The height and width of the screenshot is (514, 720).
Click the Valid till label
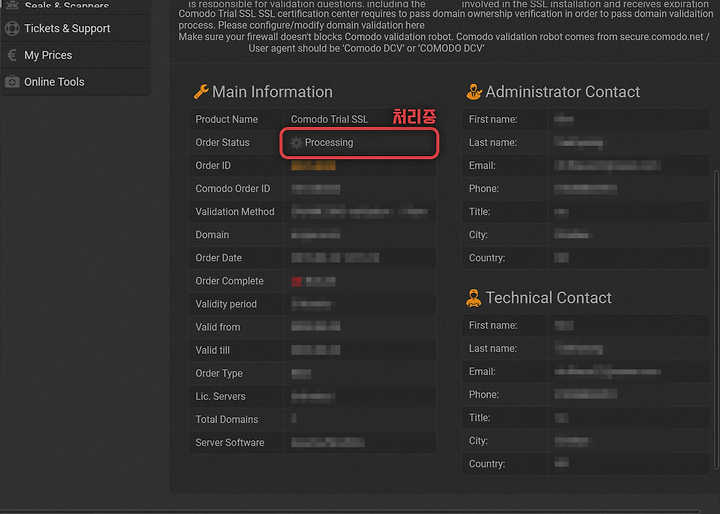212,350
